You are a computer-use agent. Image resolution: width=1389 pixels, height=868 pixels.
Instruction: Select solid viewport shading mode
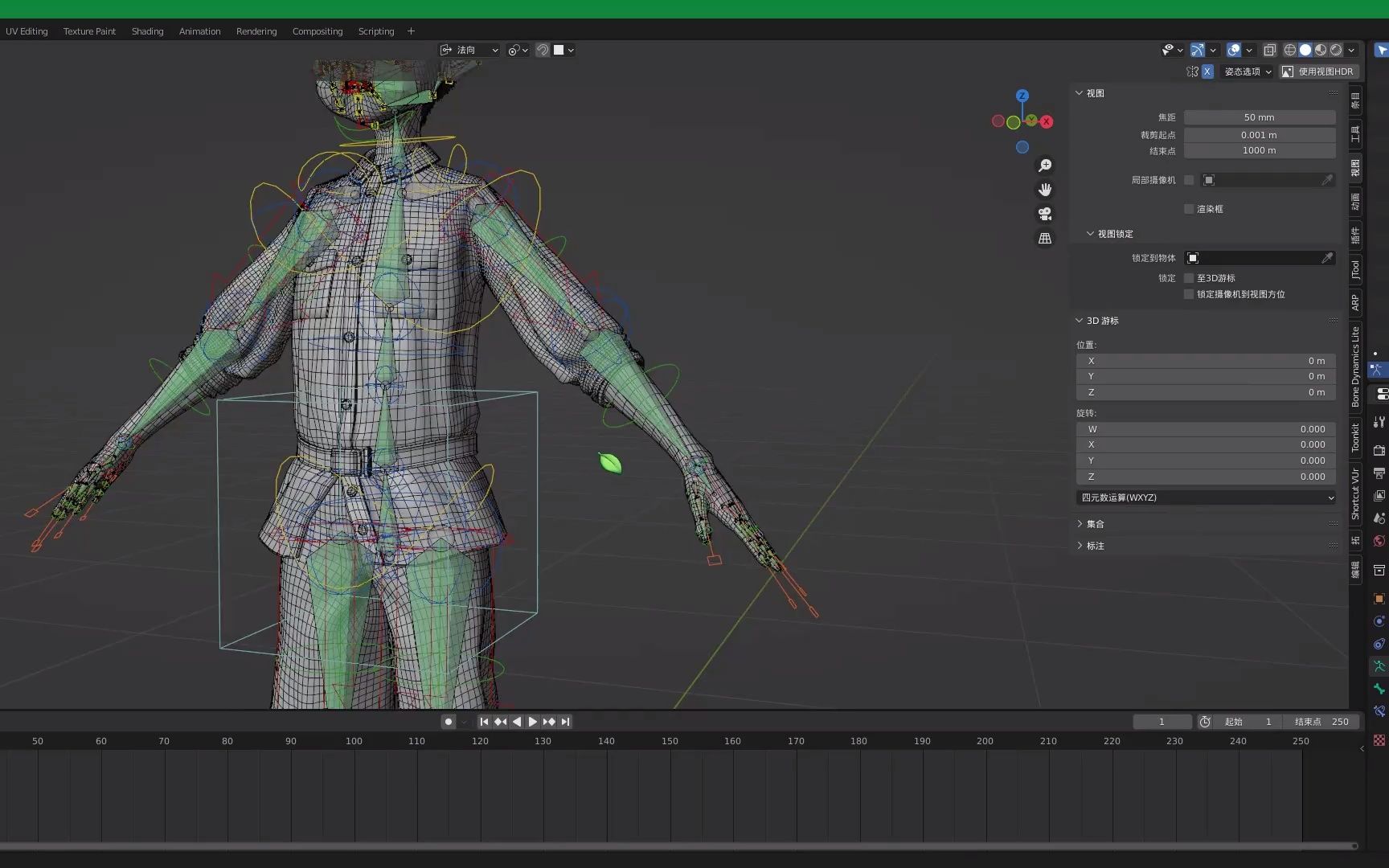click(x=1305, y=50)
